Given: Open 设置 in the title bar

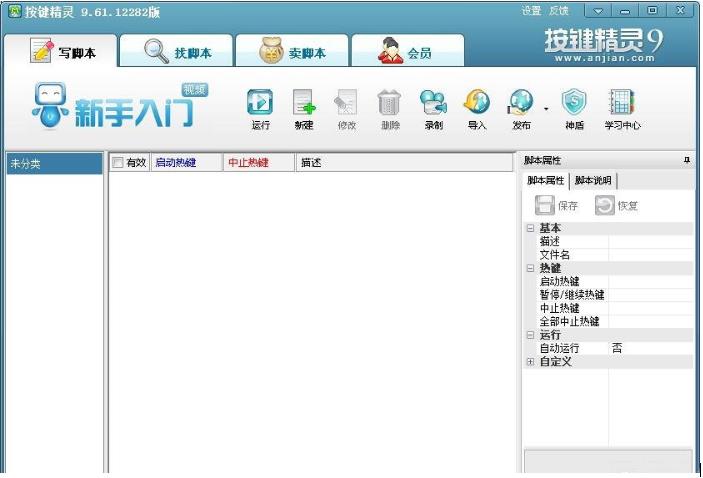Looking at the screenshot, I should [x=531, y=11].
